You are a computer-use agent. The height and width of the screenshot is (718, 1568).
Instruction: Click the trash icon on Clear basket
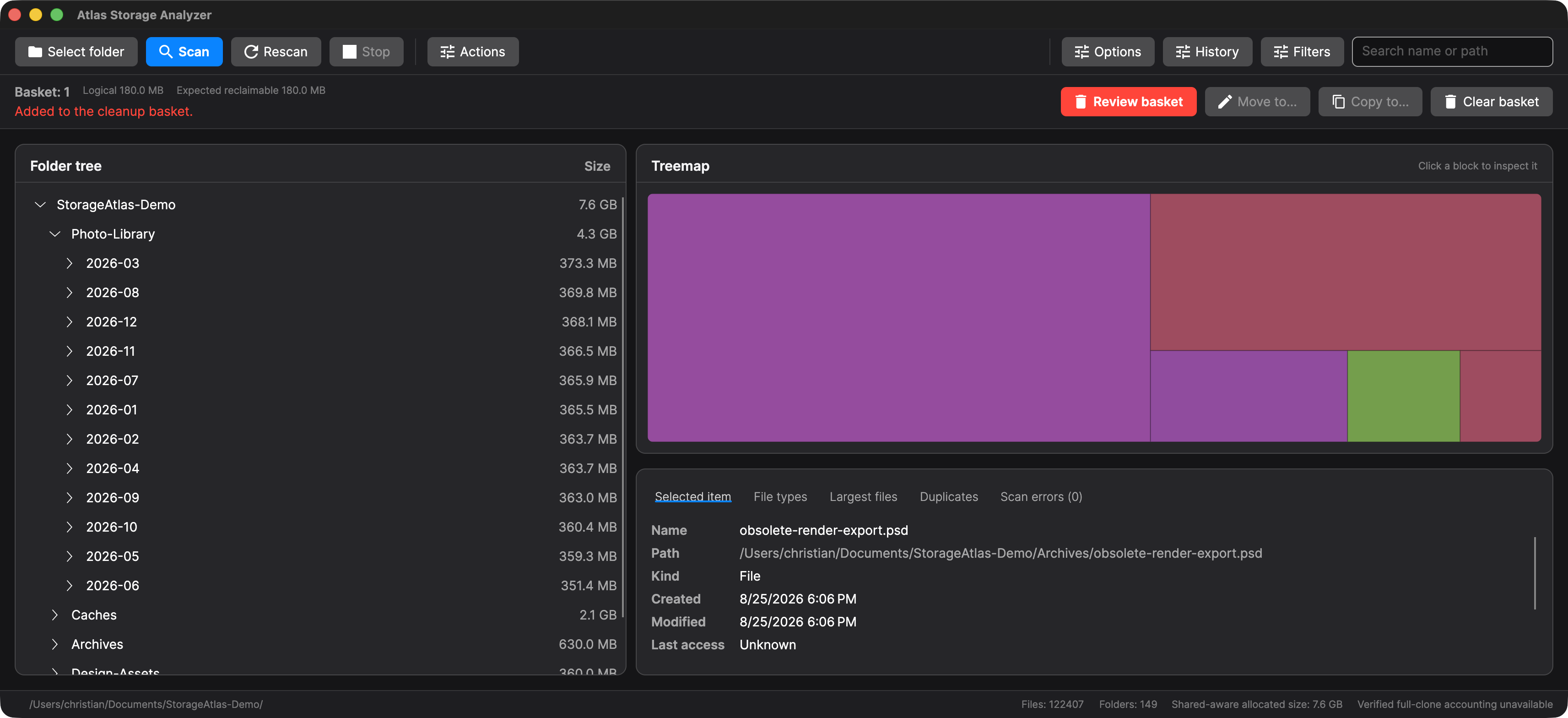point(1450,102)
